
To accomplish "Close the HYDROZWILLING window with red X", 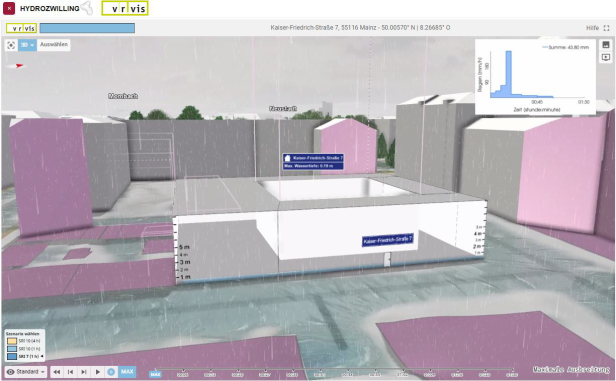I will tap(9, 8).
